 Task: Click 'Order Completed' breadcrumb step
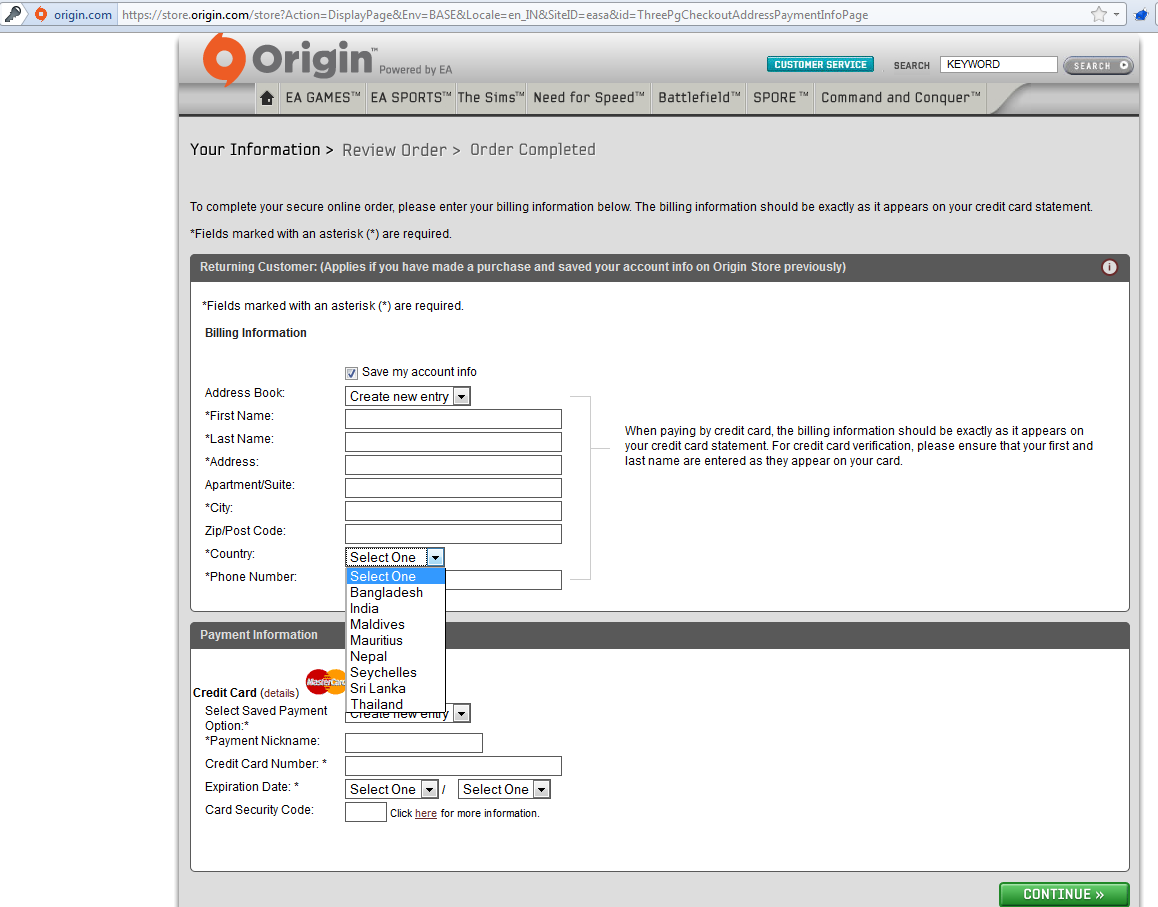coord(532,149)
